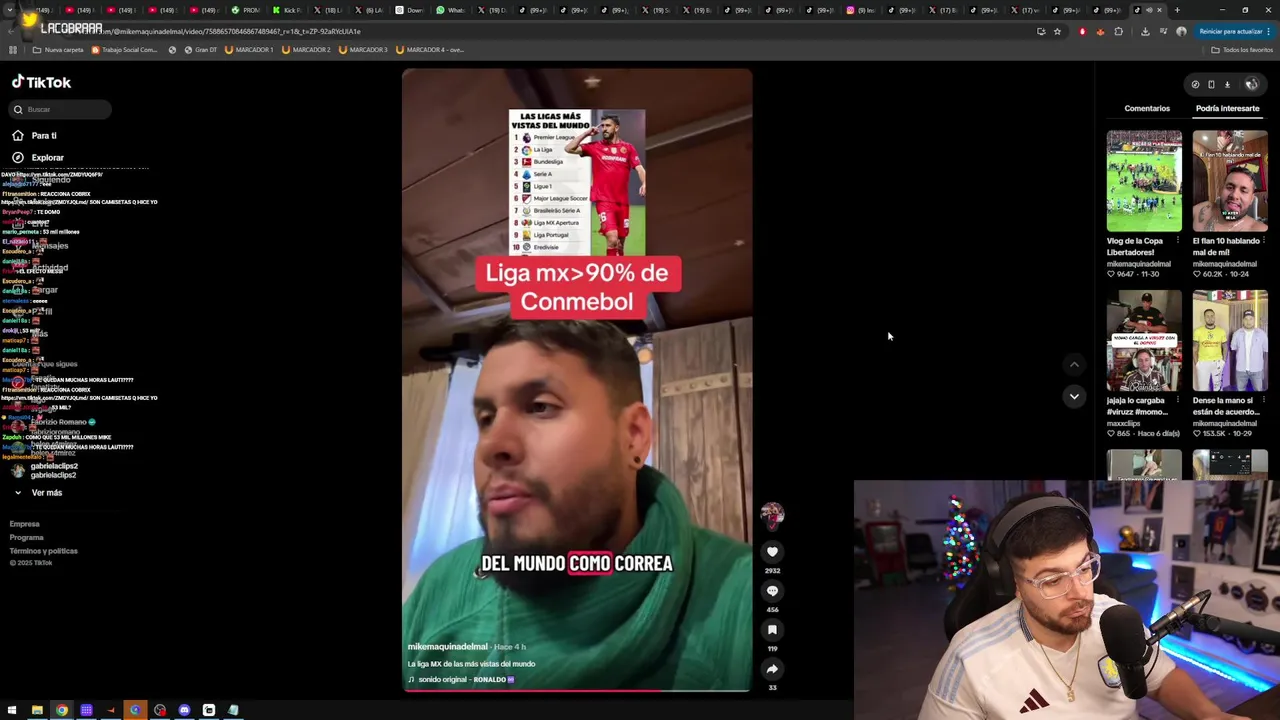
Task: Click the install app icon in address bar
Action: click(x=1041, y=31)
